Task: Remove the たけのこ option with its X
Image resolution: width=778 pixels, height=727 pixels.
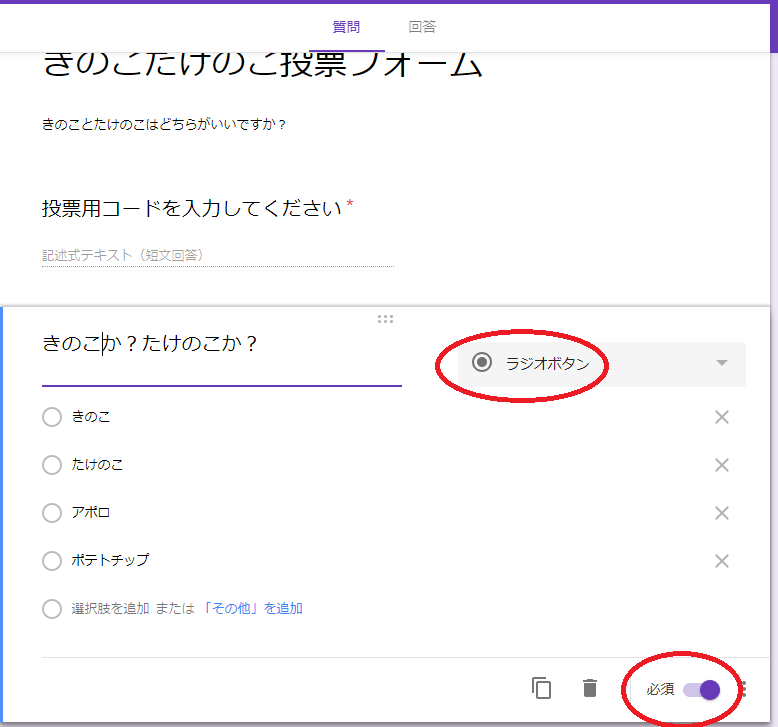Action: pyautogui.click(x=721, y=465)
